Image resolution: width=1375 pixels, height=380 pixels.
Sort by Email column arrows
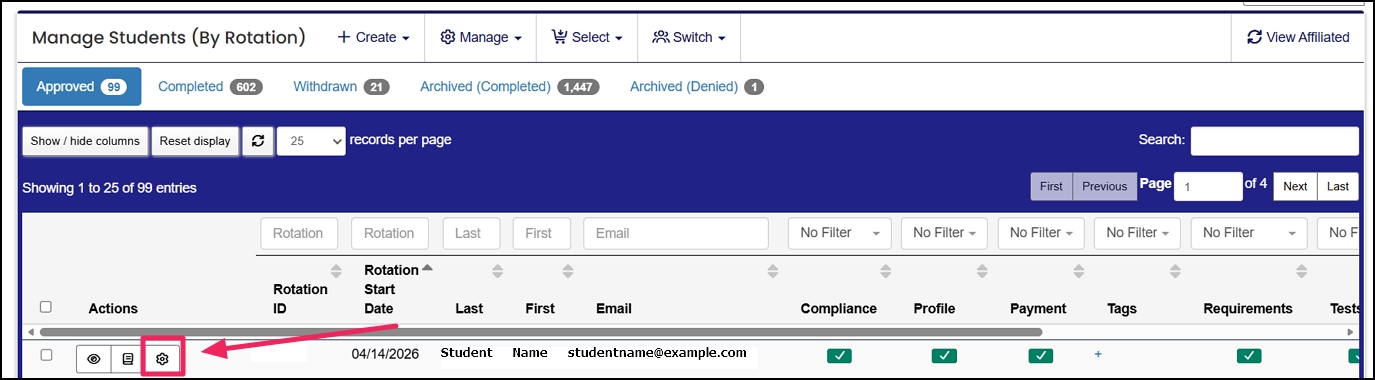772,271
